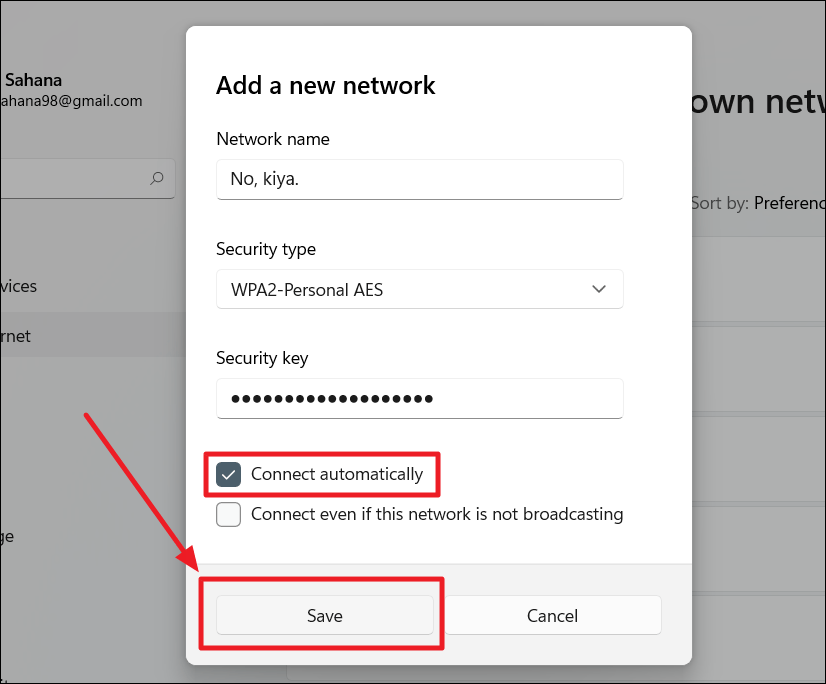
Task: Click the chevron arrow beside WPA2-Personal AES
Action: coord(599,289)
